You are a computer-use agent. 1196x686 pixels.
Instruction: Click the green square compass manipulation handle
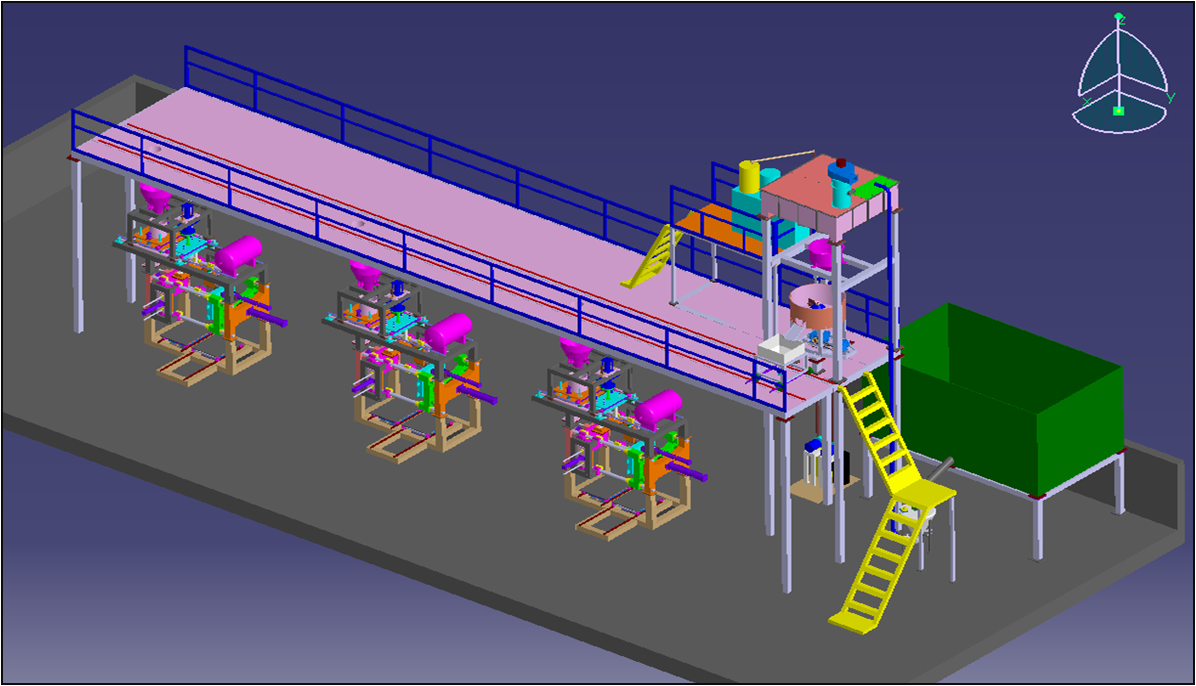click(1119, 111)
